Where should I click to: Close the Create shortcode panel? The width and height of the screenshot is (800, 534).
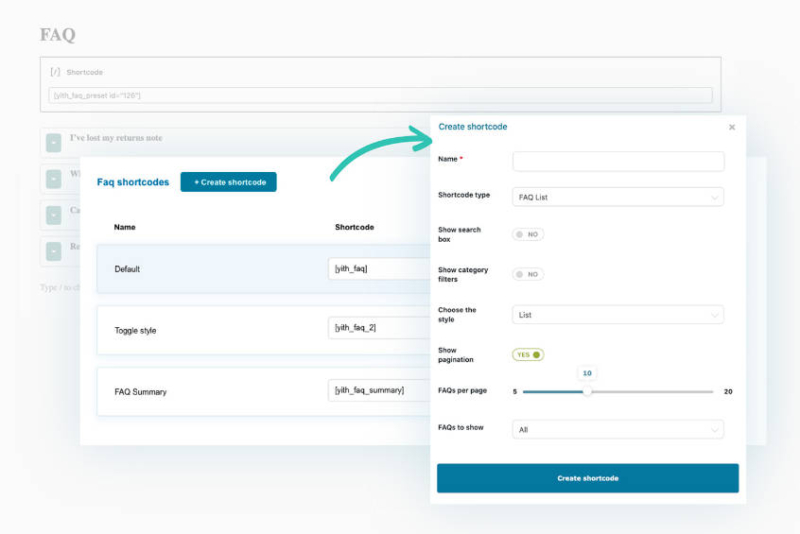click(x=732, y=127)
